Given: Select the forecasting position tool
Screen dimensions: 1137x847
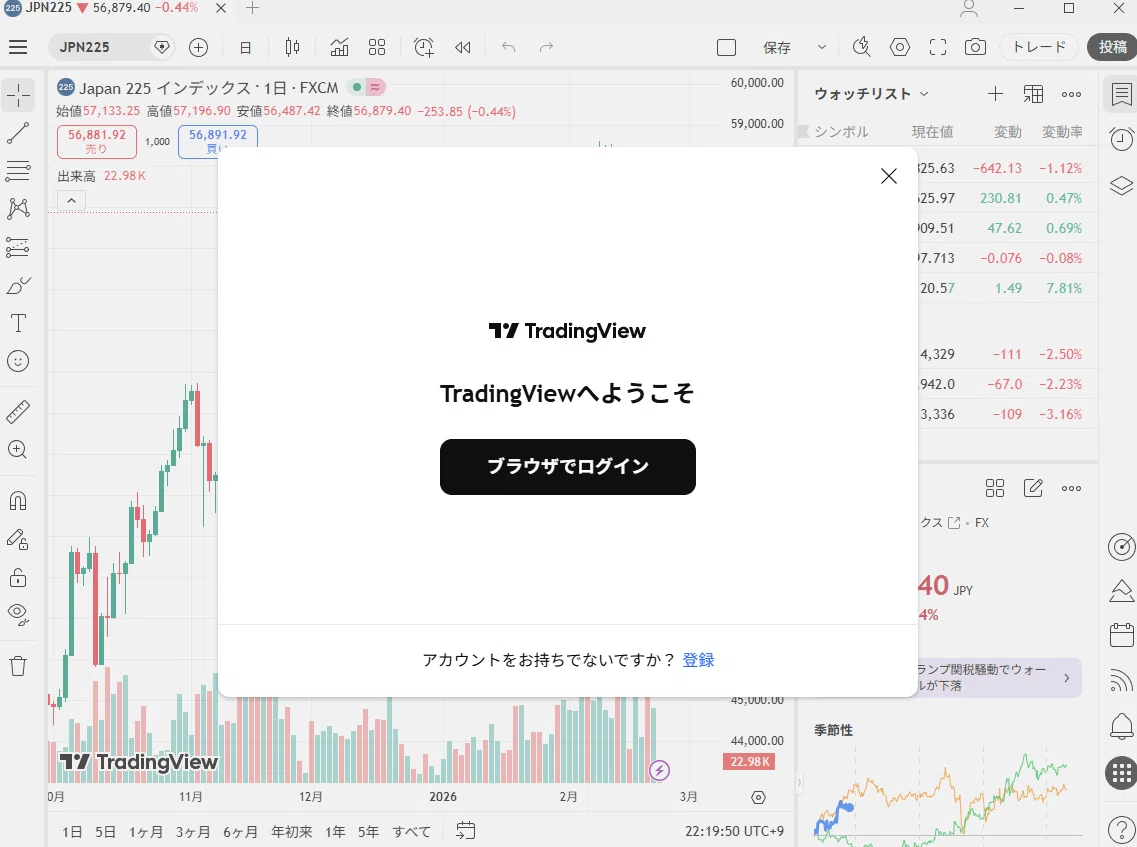Looking at the screenshot, I should pyautogui.click(x=18, y=247).
